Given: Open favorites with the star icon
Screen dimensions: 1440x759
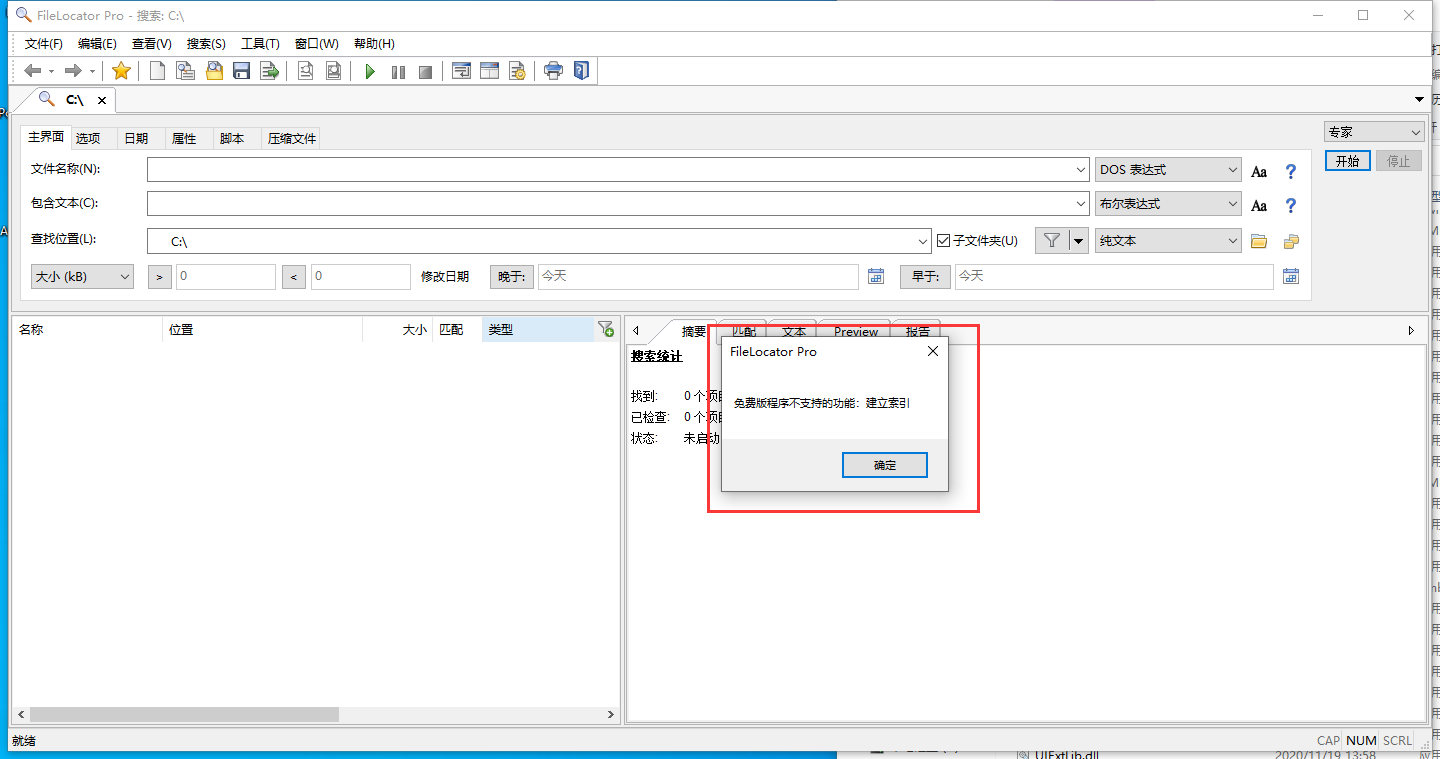Looking at the screenshot, I should point(121,71).
